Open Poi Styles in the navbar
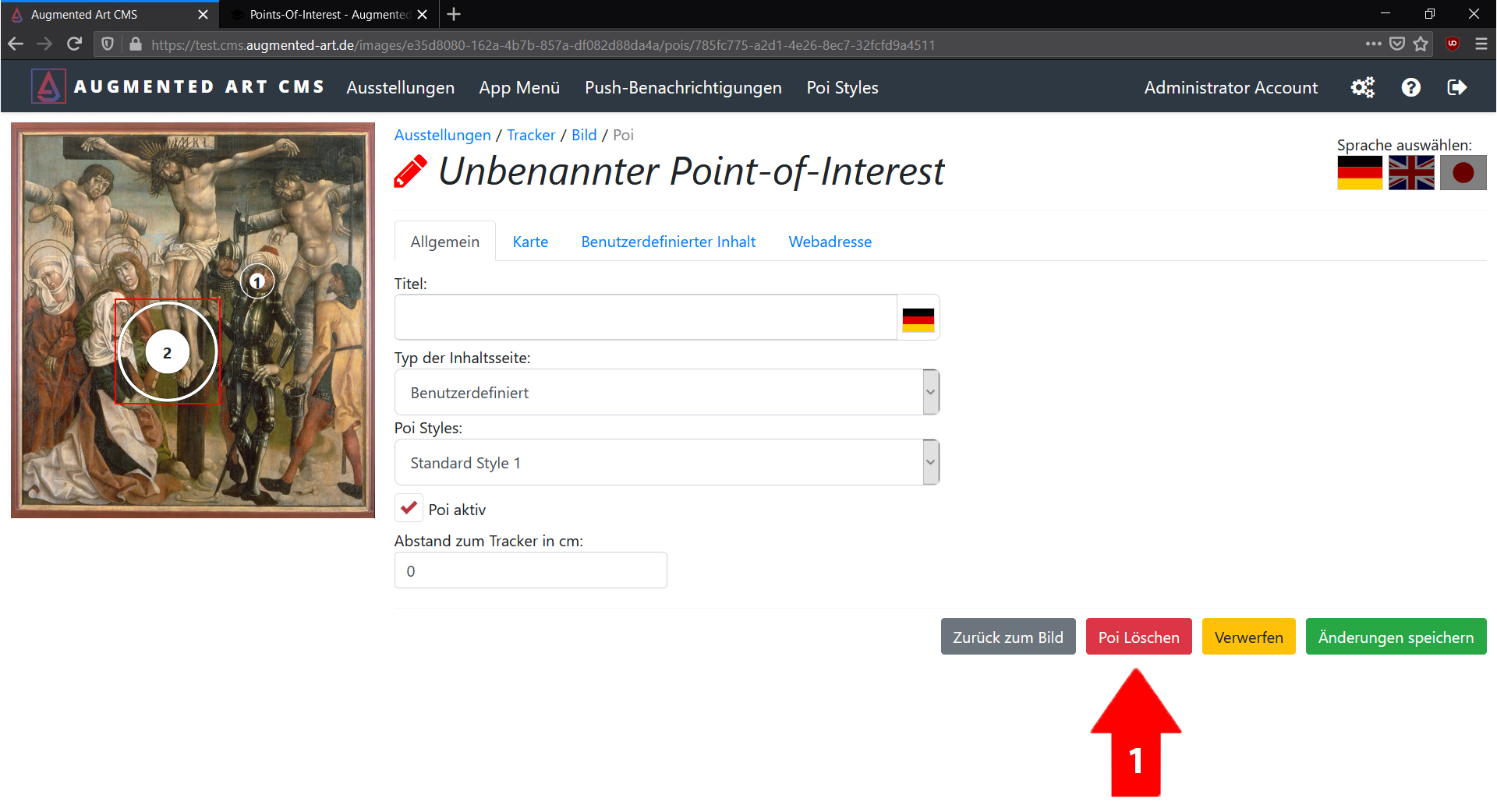 click(842, 87)
